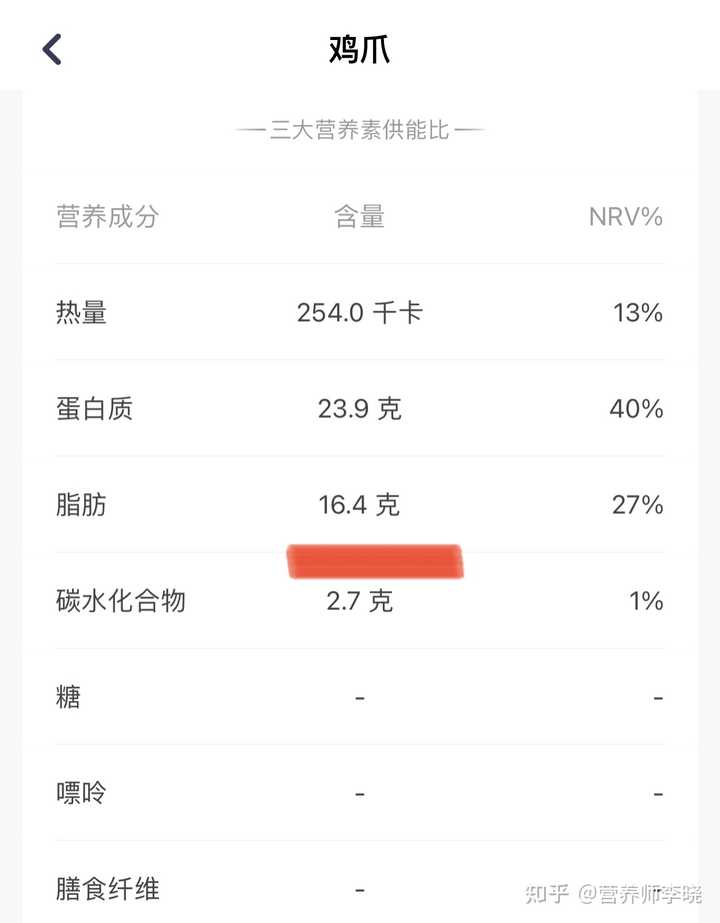Tap the red highlight mark under fat
This screenshot has height=923, width=720.
(x=375, y=562)
